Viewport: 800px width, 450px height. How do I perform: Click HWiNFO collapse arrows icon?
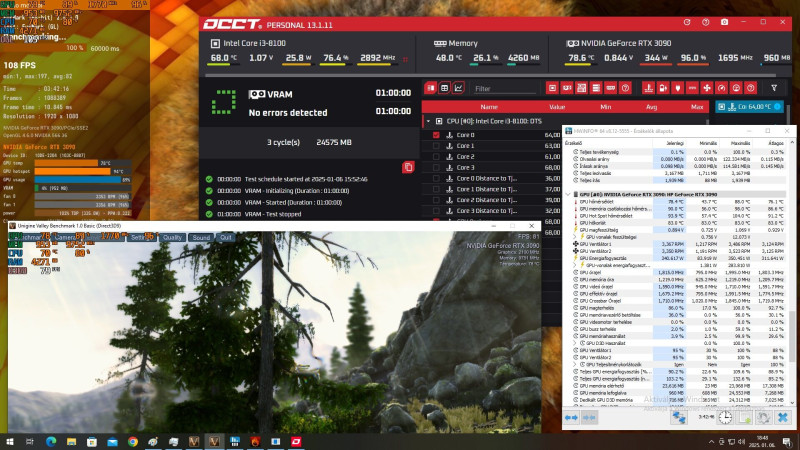[589, 417]
